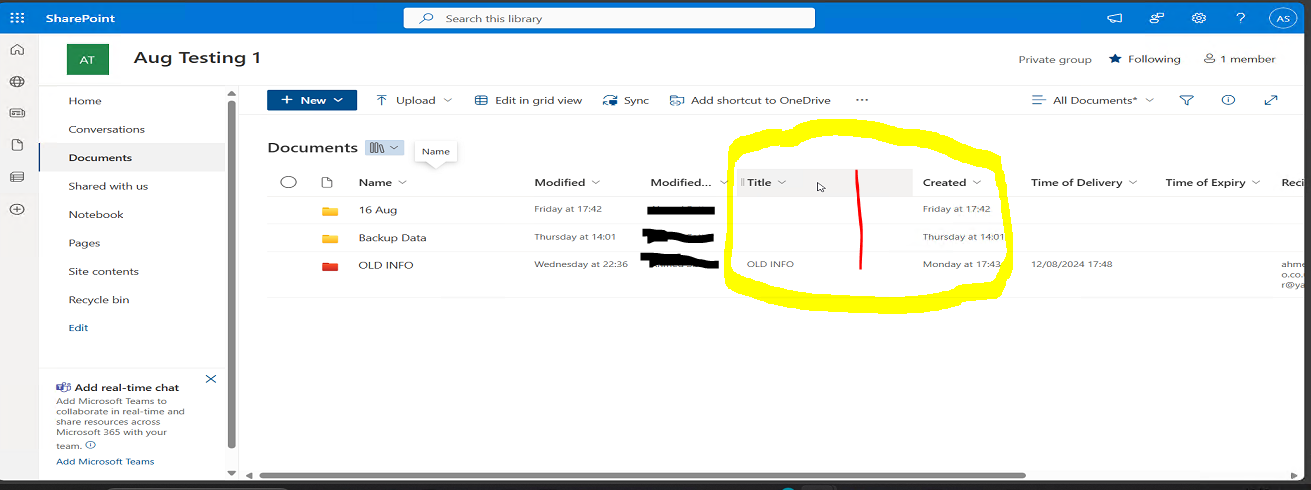Go to SharePoint home via the house icon in the left rail
1311x490 pixels.
point(17,50)
